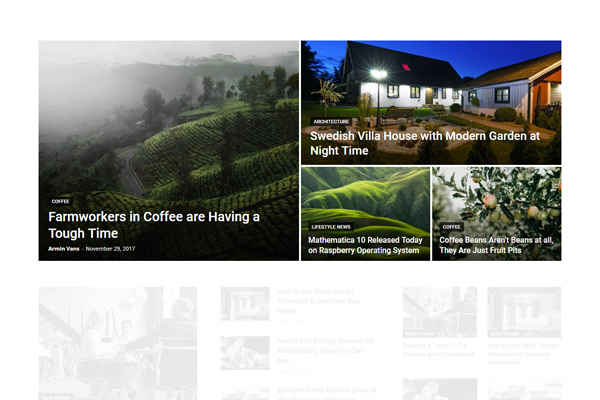Open SpringFest One Fashion Show article
The width and height of the screenshot is (600, 400).
coord(327,394)
